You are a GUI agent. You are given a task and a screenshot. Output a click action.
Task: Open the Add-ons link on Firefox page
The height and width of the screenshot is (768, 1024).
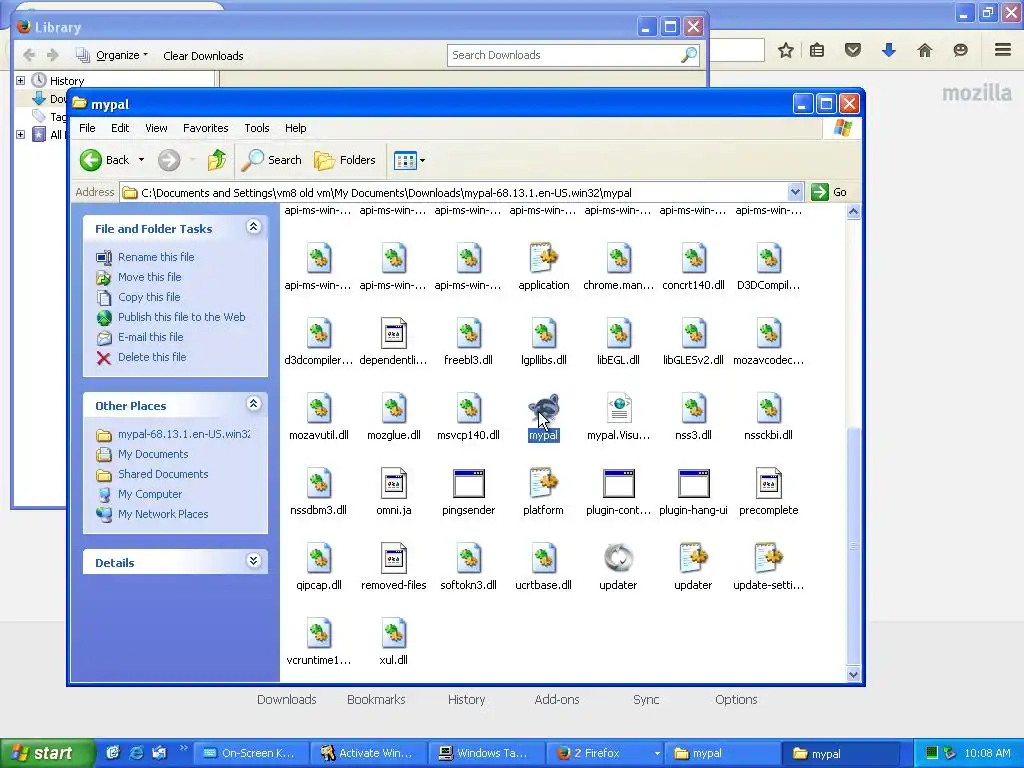coord(556,699)
